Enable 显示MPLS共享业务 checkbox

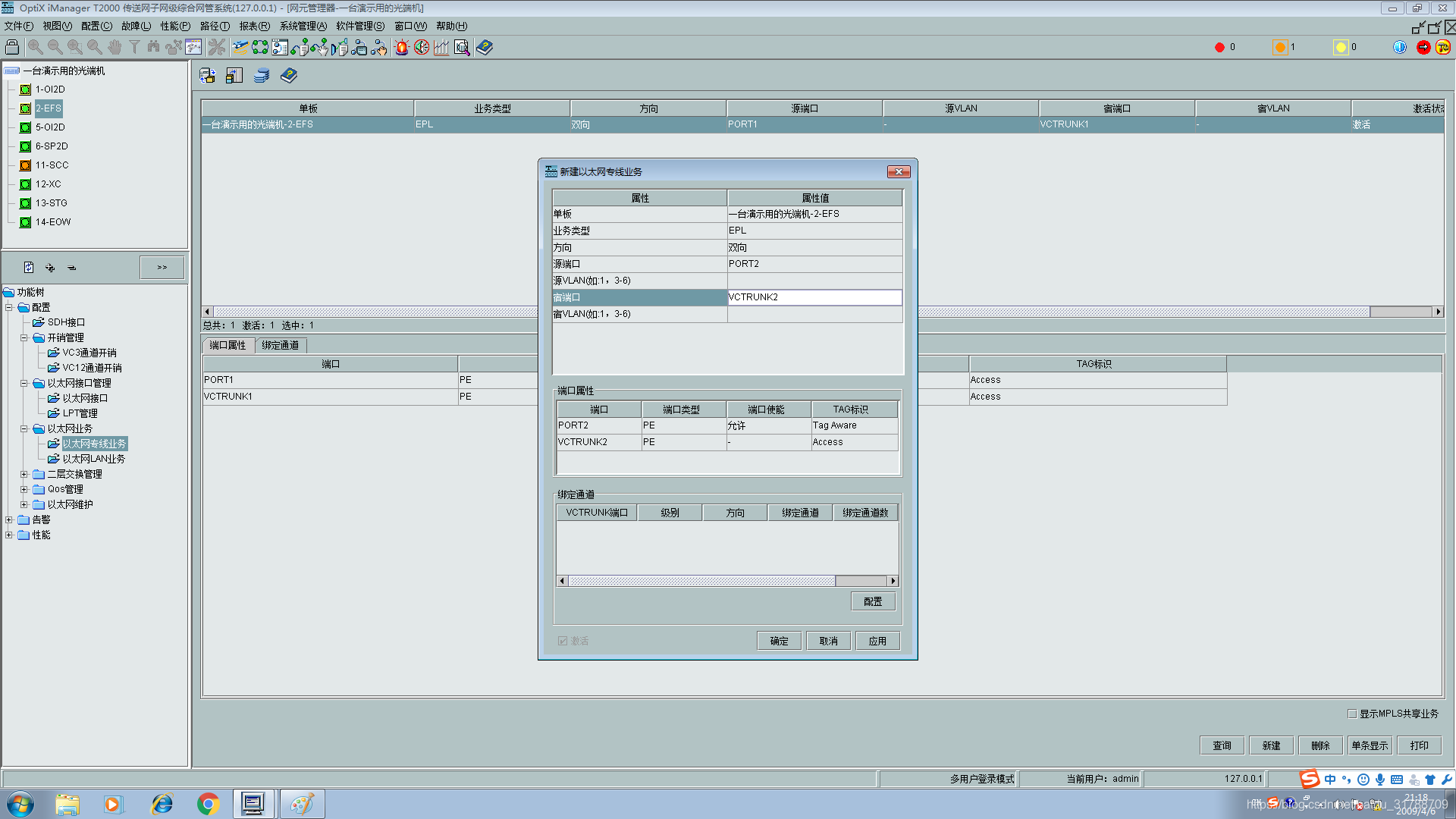tap(1352, 714)
